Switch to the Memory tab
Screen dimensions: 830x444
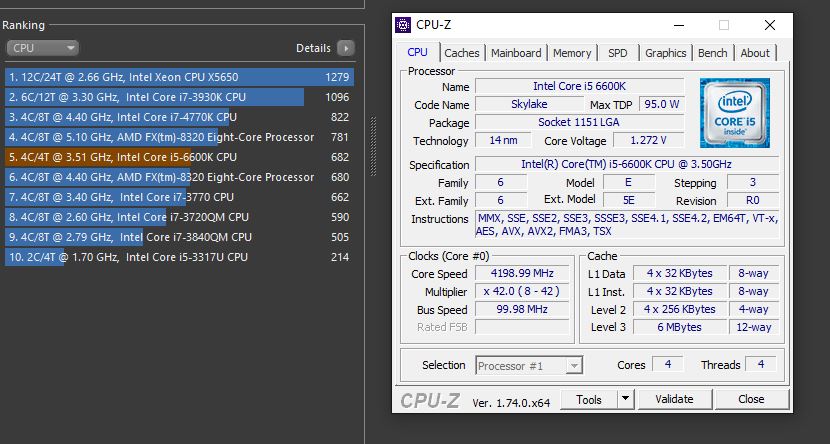pyautogui.click(x=572, y=53)
